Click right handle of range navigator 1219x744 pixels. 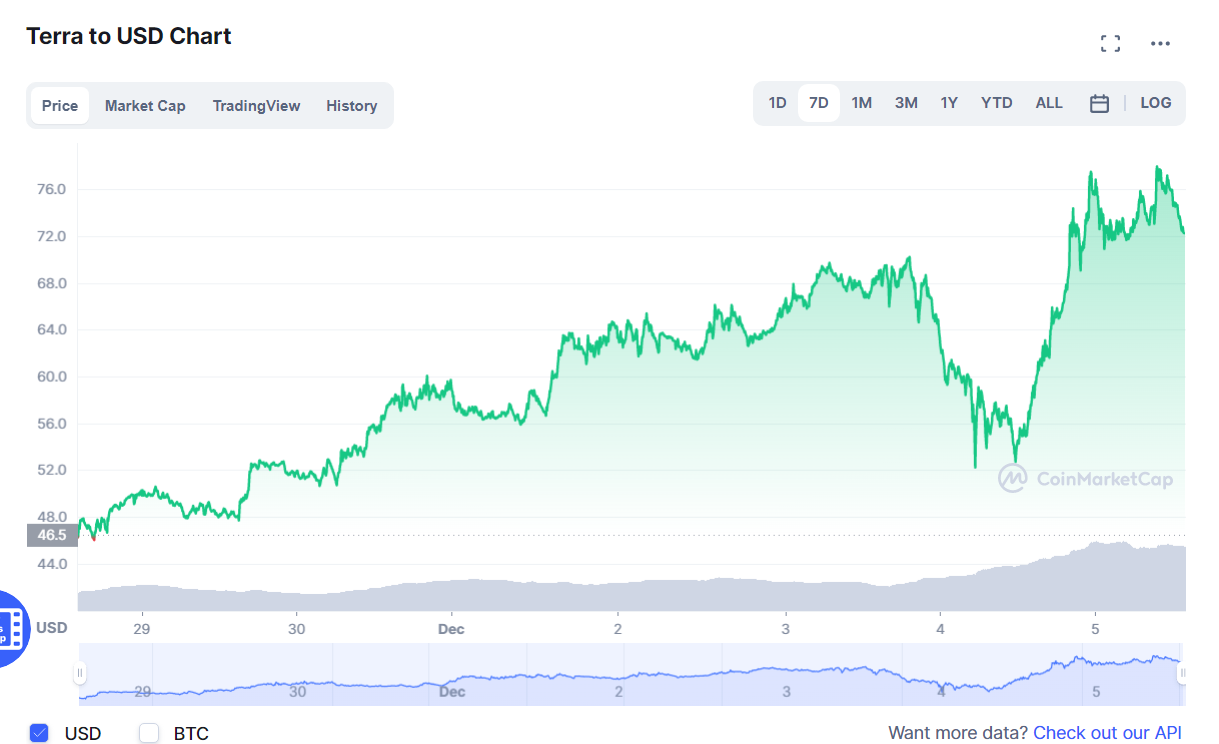click(1182, 674)
